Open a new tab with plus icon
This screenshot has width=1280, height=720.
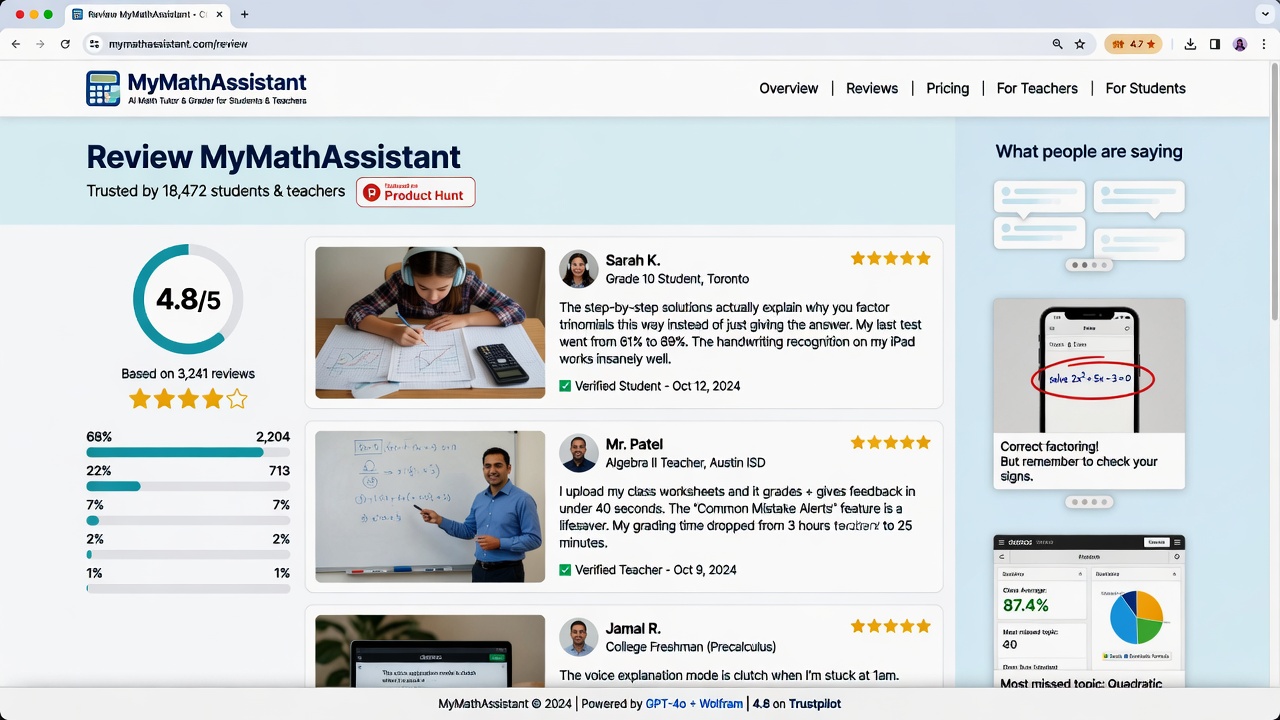tap(244, 14)
